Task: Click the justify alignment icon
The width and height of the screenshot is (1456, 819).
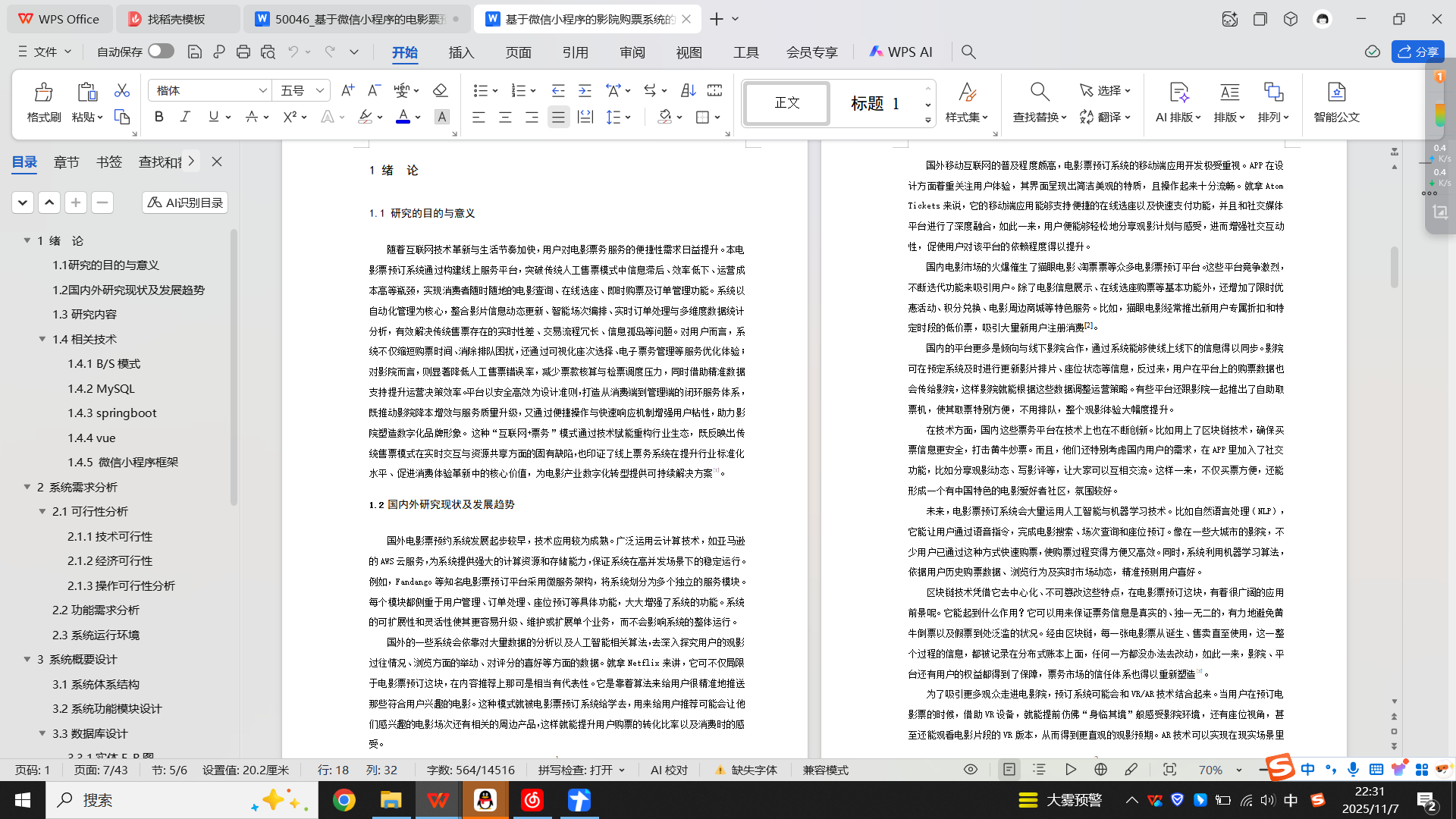Action: [558, 117]
